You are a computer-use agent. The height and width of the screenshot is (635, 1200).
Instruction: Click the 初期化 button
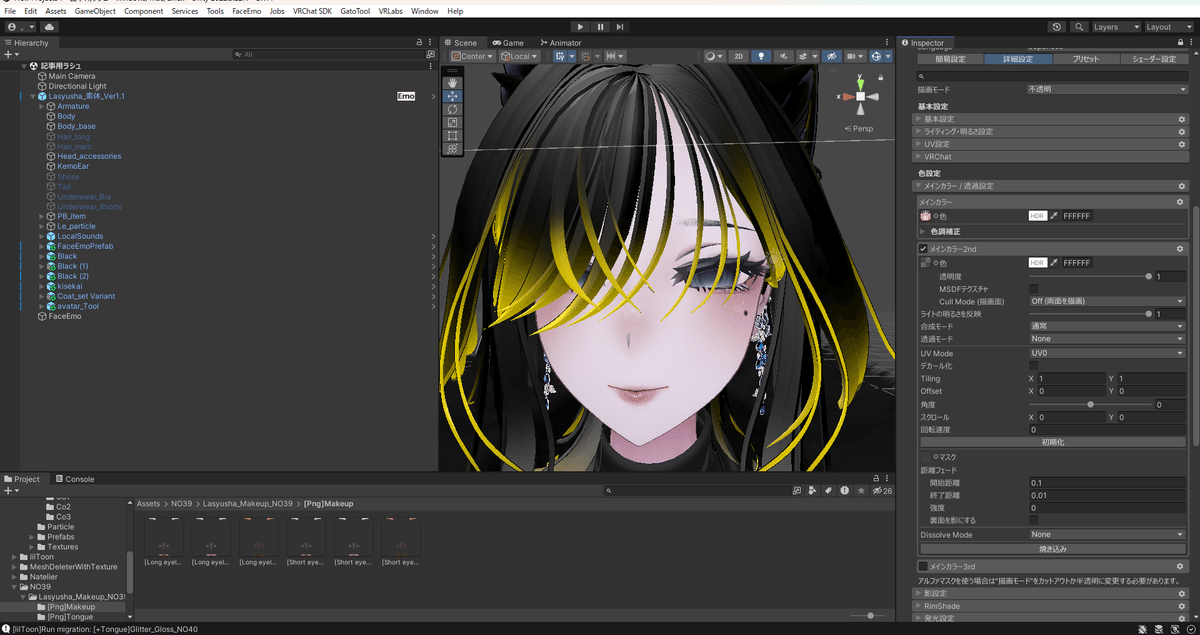tap(1053, 441)
